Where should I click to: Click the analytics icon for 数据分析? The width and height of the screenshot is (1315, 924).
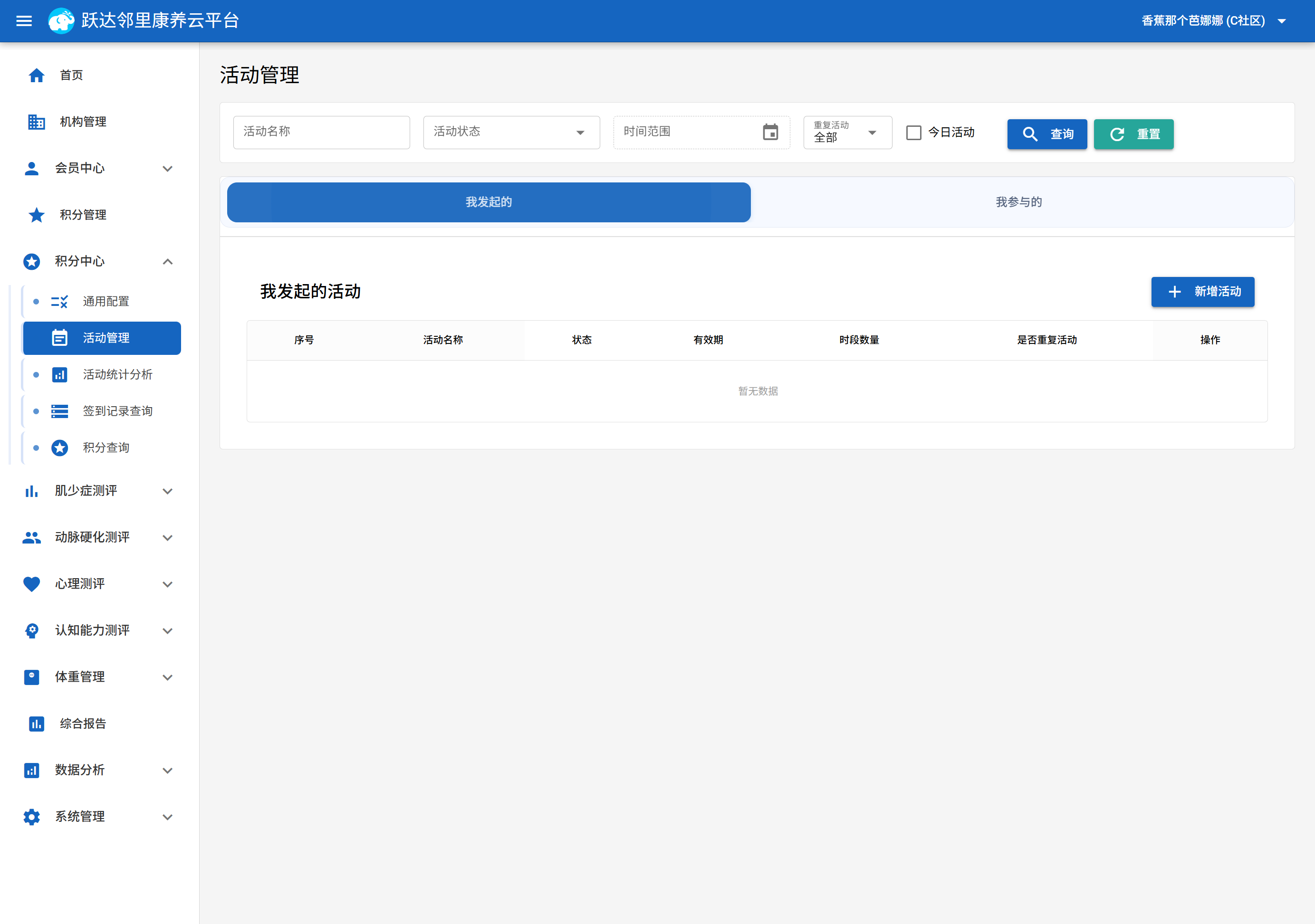(x=31, y=771)
